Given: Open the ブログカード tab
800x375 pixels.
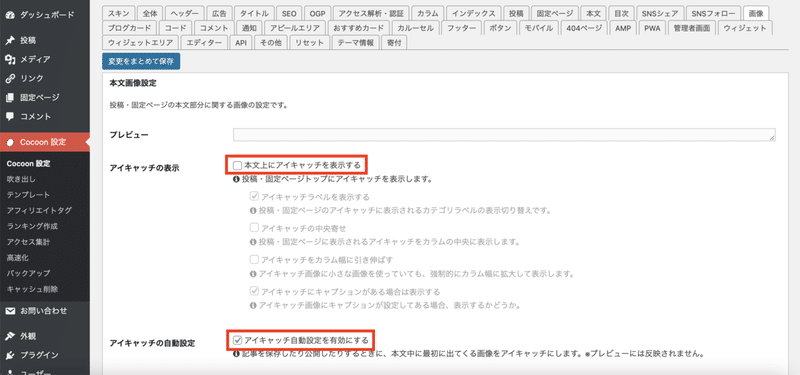Looking at the screenshot, I should click(x=130, y=28).
